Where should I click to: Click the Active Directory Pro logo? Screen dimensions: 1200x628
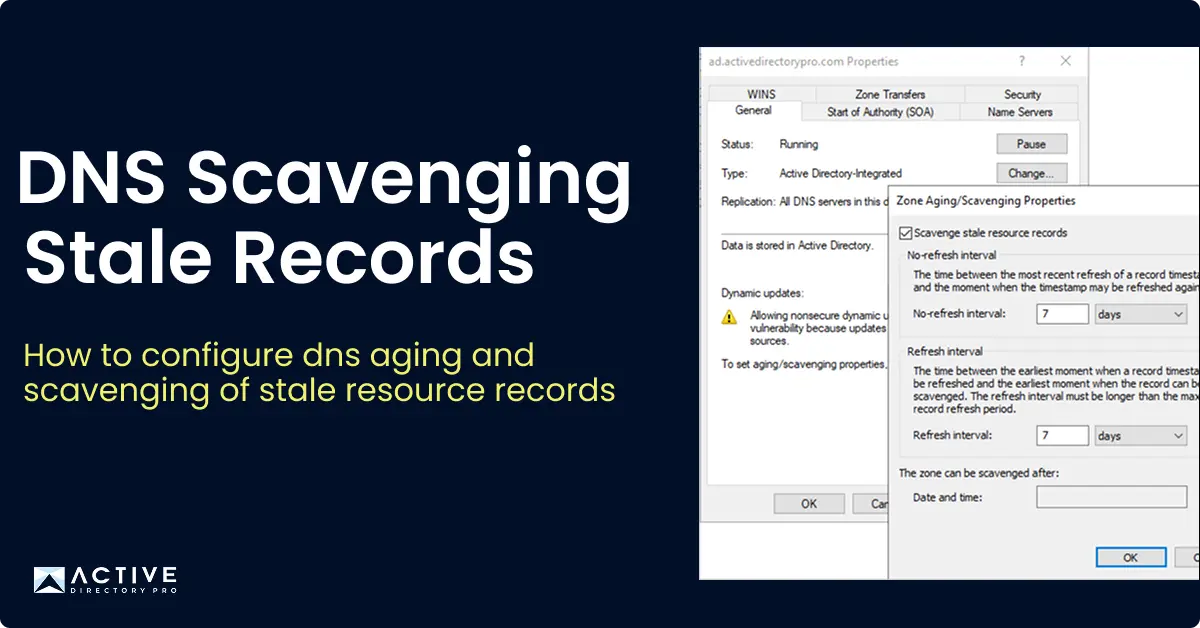coord(105,580)
